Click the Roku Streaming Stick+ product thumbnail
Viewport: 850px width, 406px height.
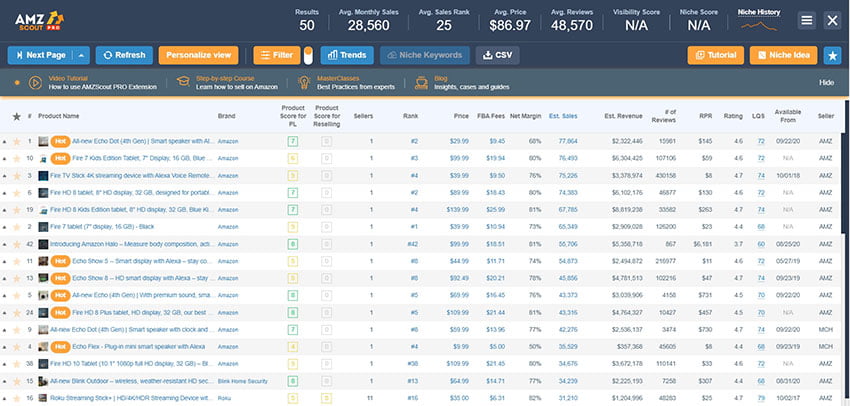(43, 398)
